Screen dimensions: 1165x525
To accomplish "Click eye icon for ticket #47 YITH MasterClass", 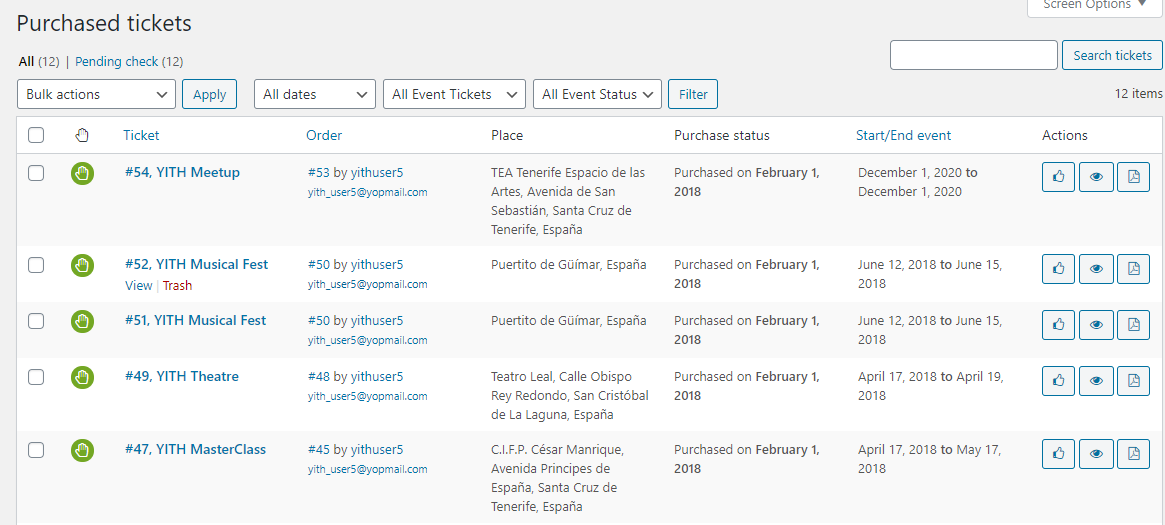I will pos(1096,454).
